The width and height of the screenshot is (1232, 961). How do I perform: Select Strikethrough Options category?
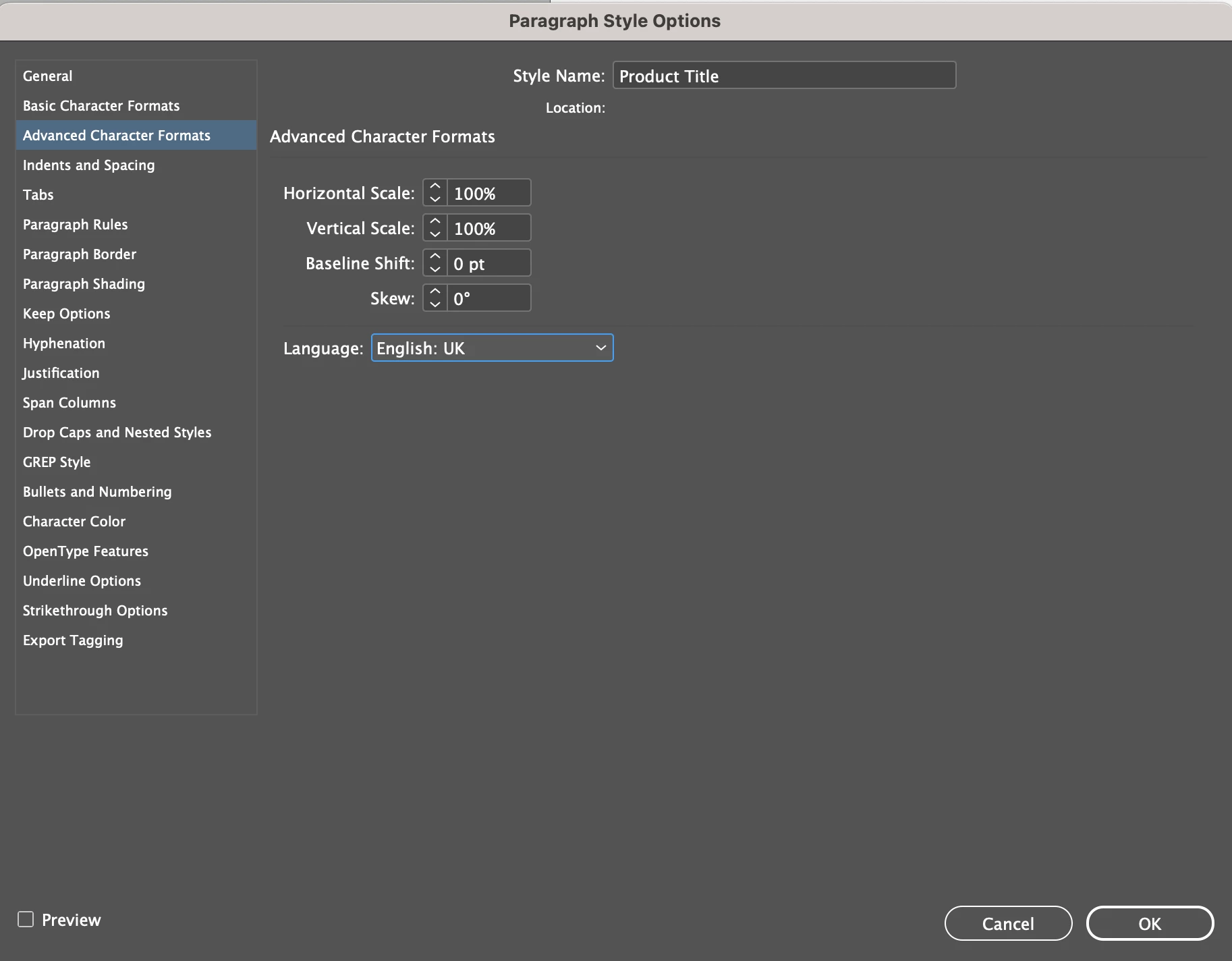click(x=136, y=611)
